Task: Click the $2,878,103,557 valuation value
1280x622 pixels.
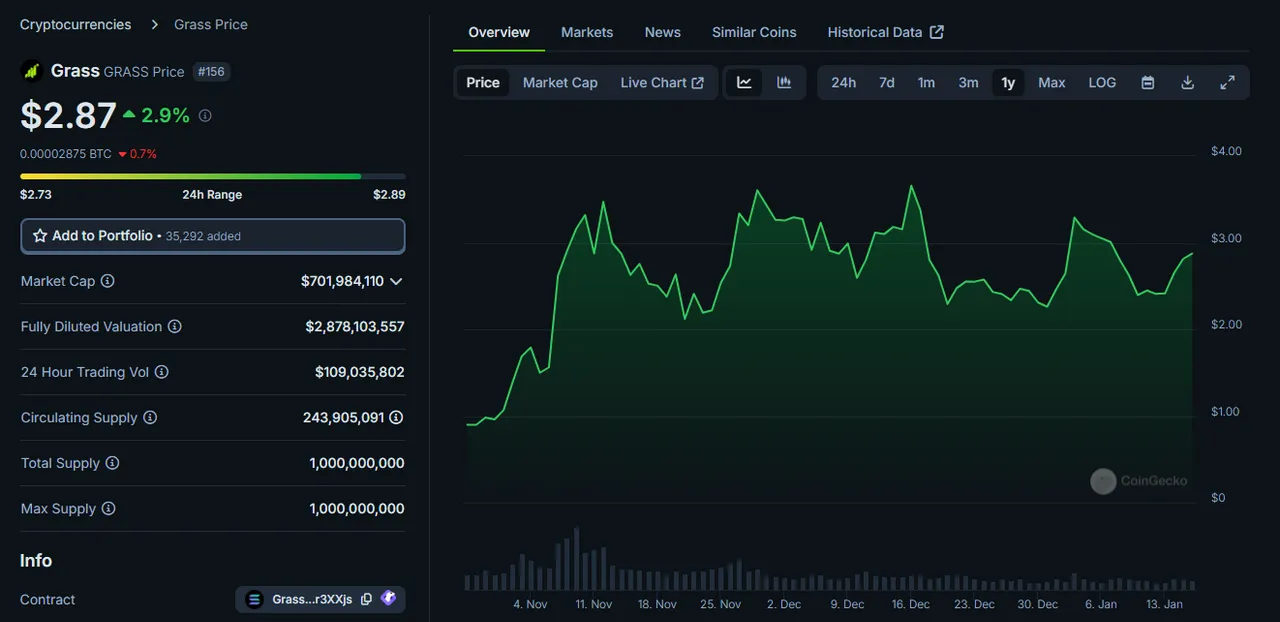Action: coord(355,327)
